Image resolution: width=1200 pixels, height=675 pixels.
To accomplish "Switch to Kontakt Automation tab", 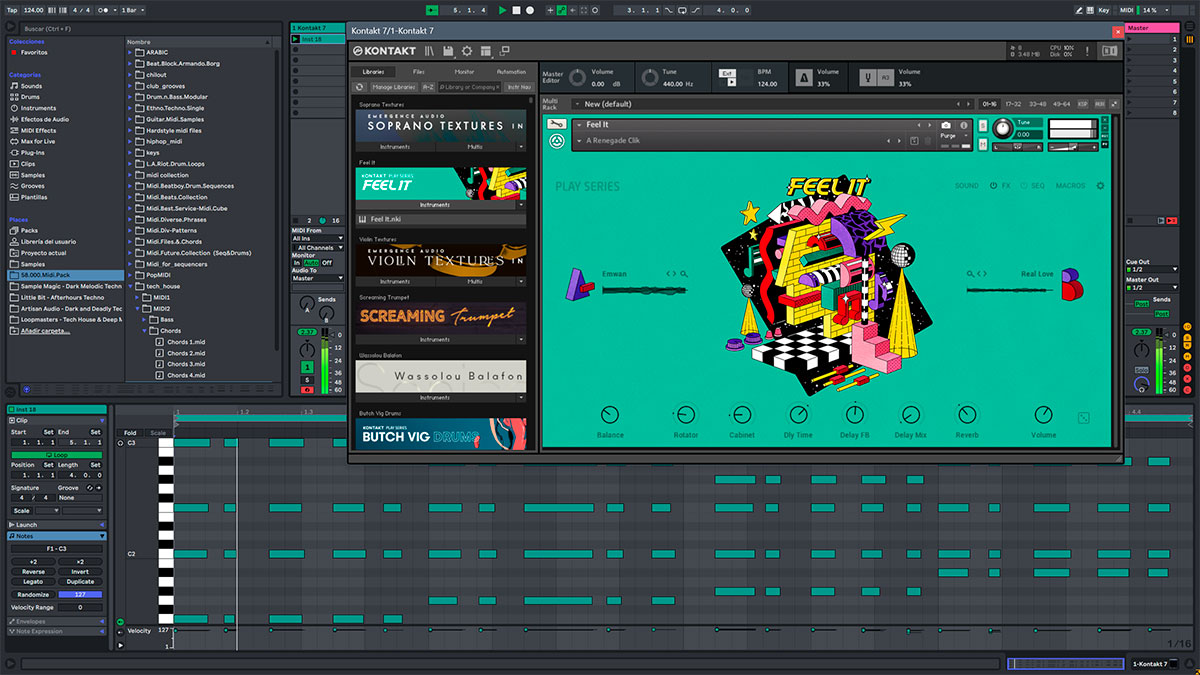I will 511,72.
